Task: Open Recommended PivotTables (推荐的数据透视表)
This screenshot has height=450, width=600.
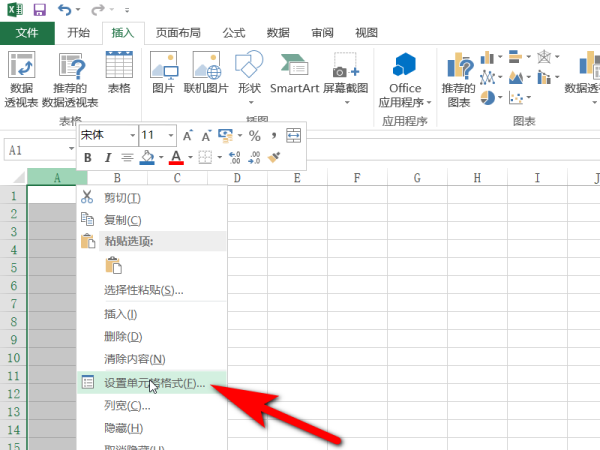Action: [x=70, y=80]
